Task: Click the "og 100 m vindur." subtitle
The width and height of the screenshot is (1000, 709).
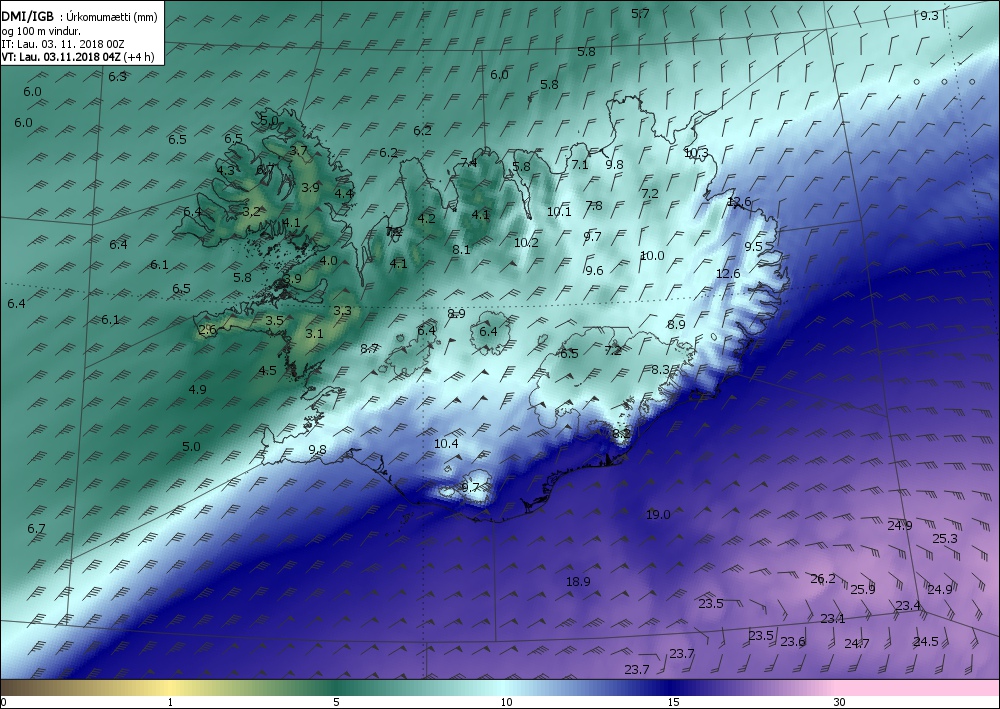Action: (41, 31)
